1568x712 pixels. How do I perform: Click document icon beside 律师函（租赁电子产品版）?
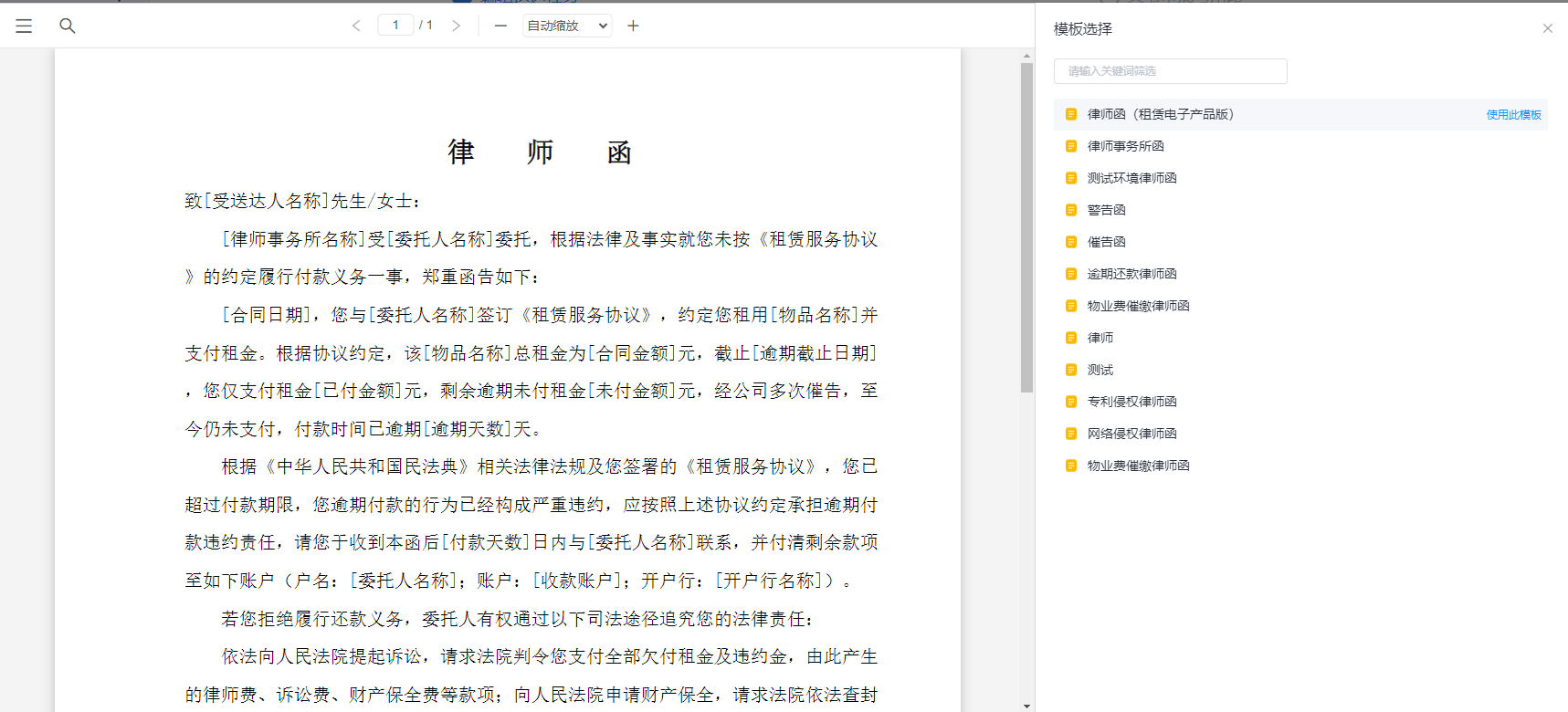1071,114
